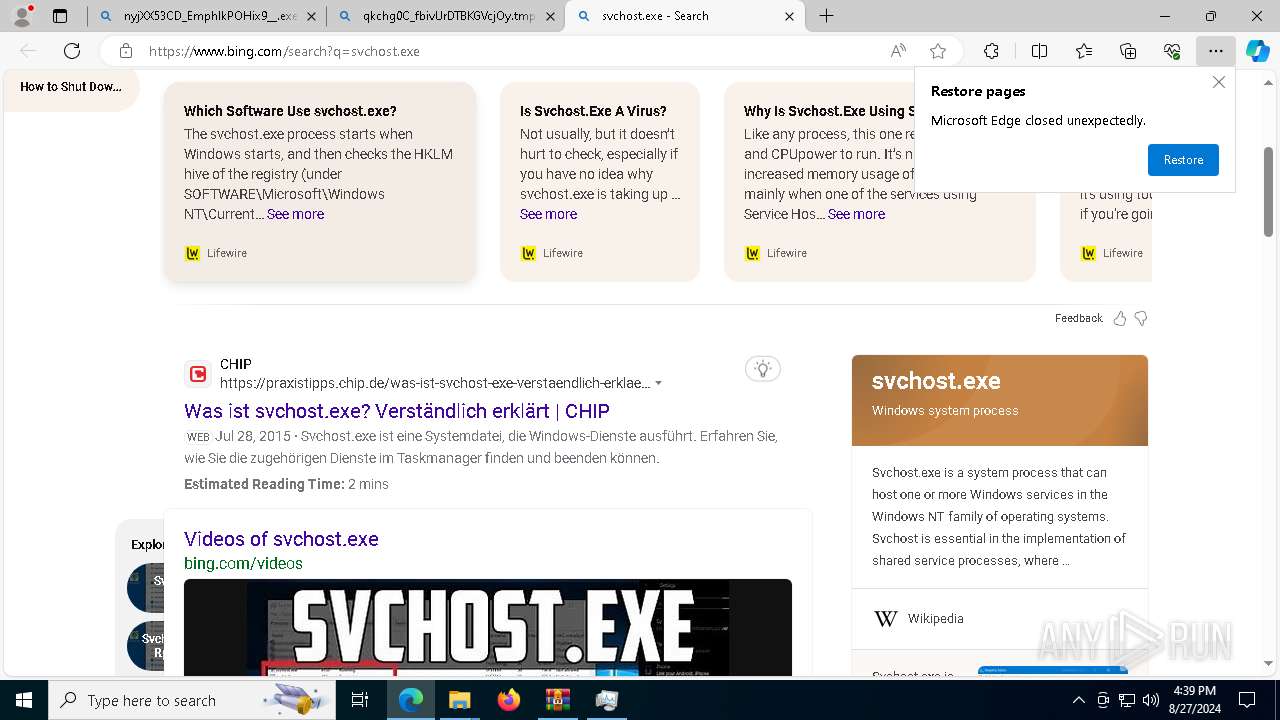Click the 'How to Shut Dow...' chip
1280x720 pixels.
[70, 87]
